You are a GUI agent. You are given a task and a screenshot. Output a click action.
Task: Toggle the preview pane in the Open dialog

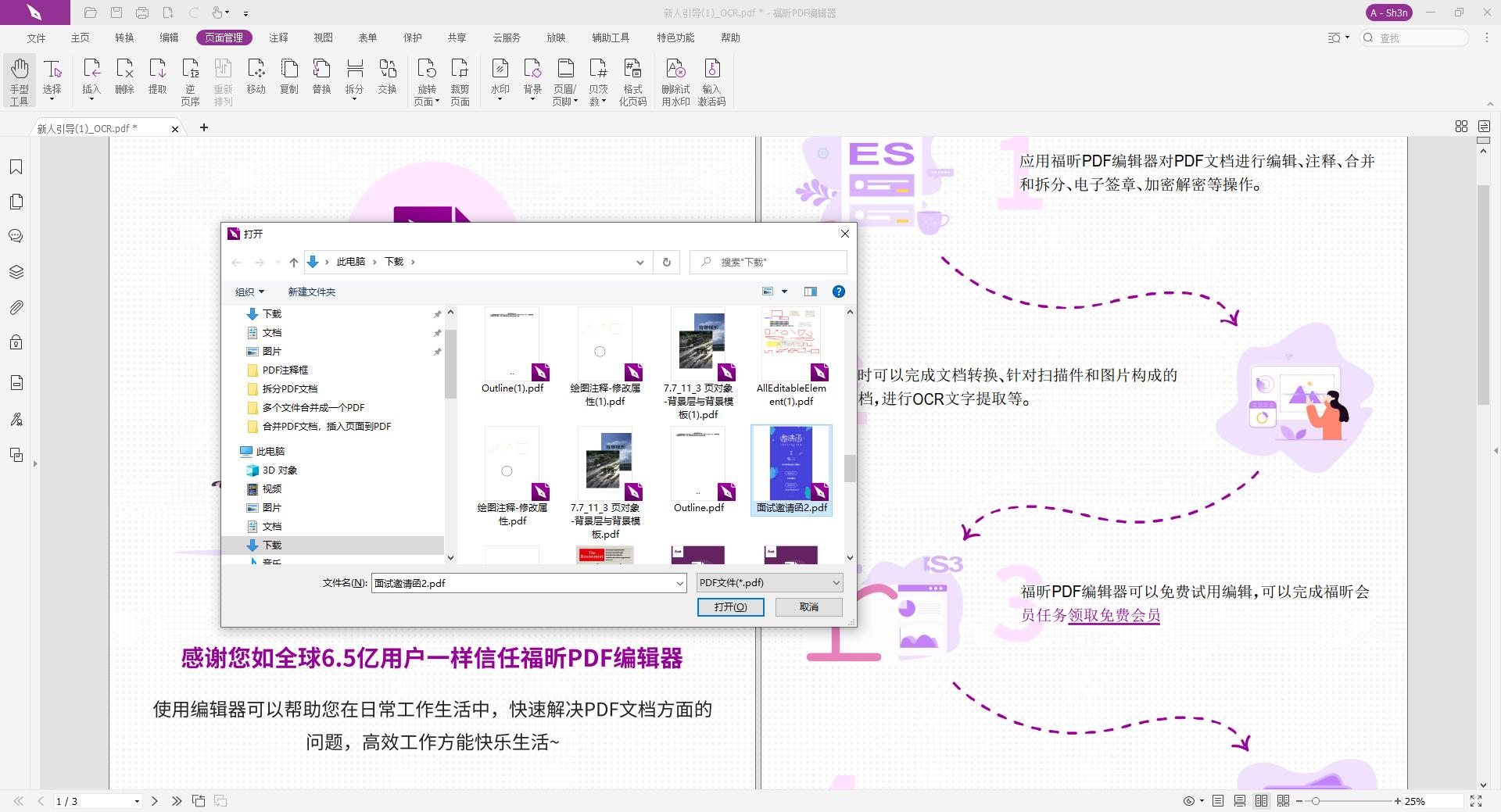pos(811,291)
